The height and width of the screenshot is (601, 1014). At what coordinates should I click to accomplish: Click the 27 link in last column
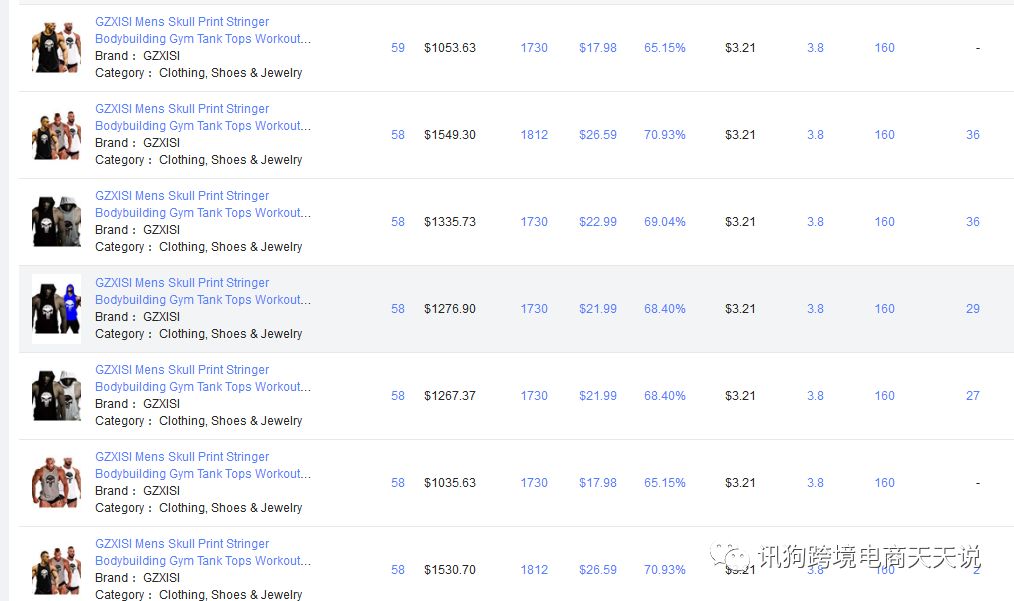(973, 396)
